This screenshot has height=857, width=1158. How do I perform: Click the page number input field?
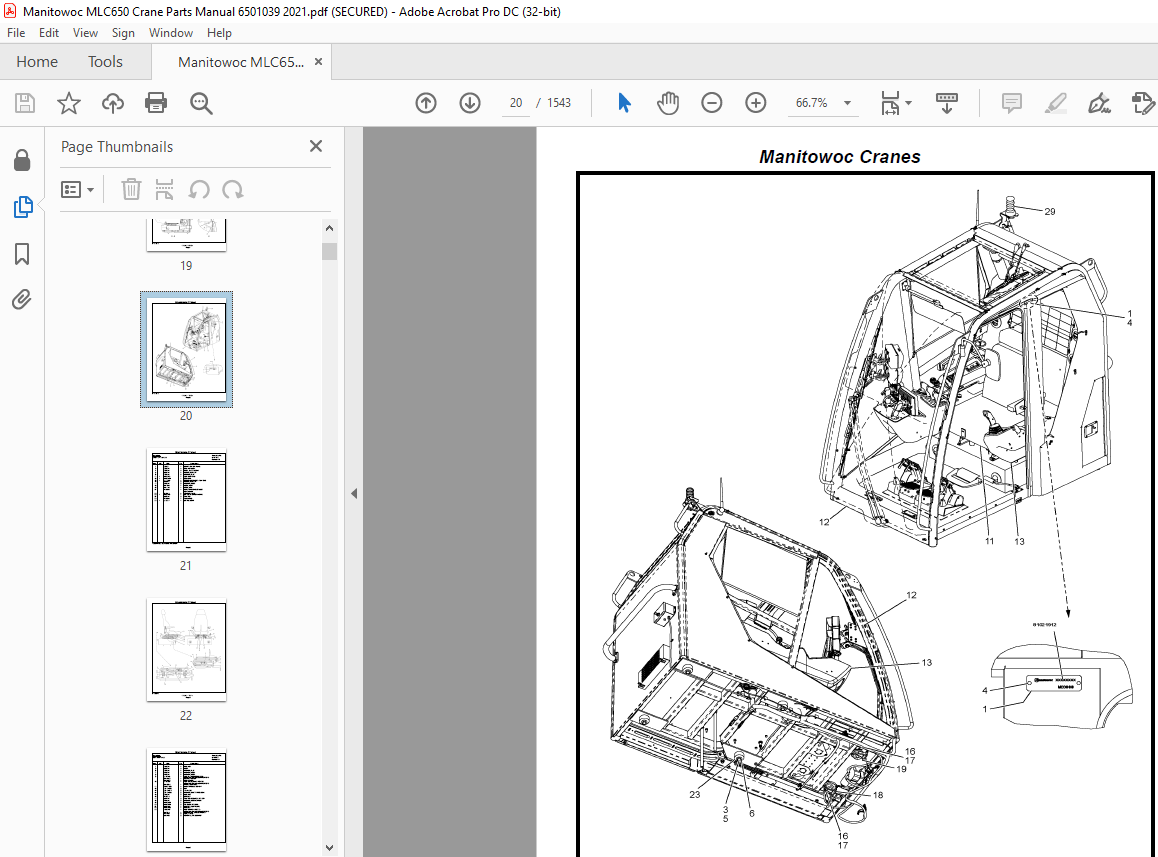click(x=515, y=103)
